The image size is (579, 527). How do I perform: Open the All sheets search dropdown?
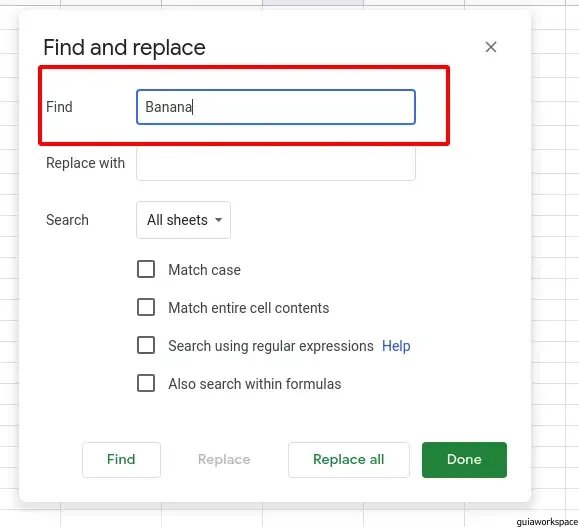point(184,220)
